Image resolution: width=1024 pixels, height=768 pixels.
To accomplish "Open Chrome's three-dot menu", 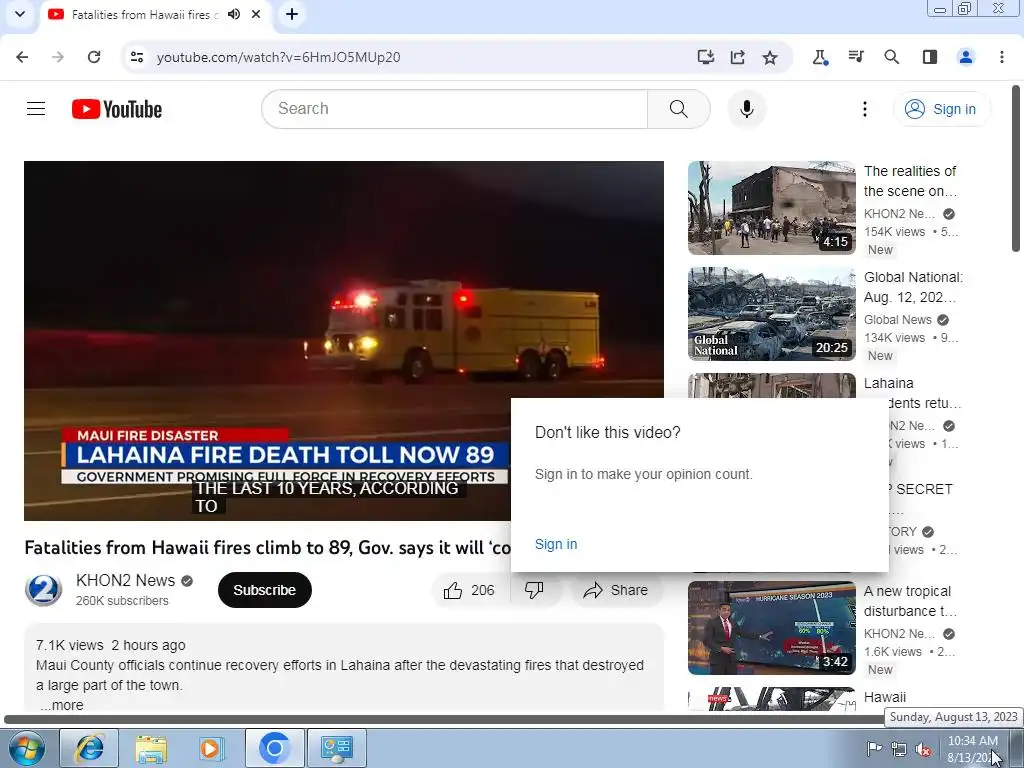I will pos(1002,57).
